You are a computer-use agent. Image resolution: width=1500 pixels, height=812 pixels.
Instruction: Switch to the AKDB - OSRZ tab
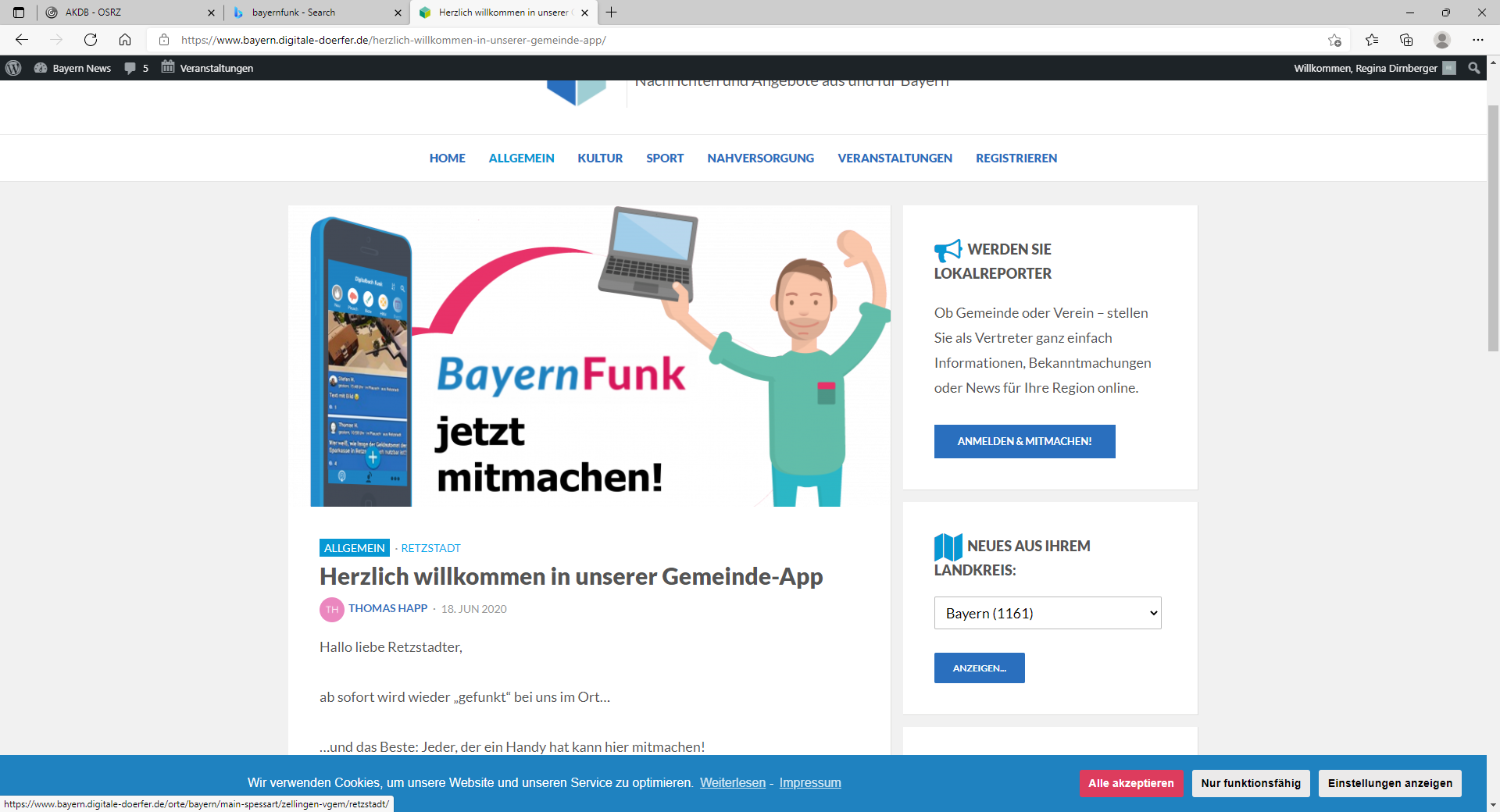pos(129,12)
